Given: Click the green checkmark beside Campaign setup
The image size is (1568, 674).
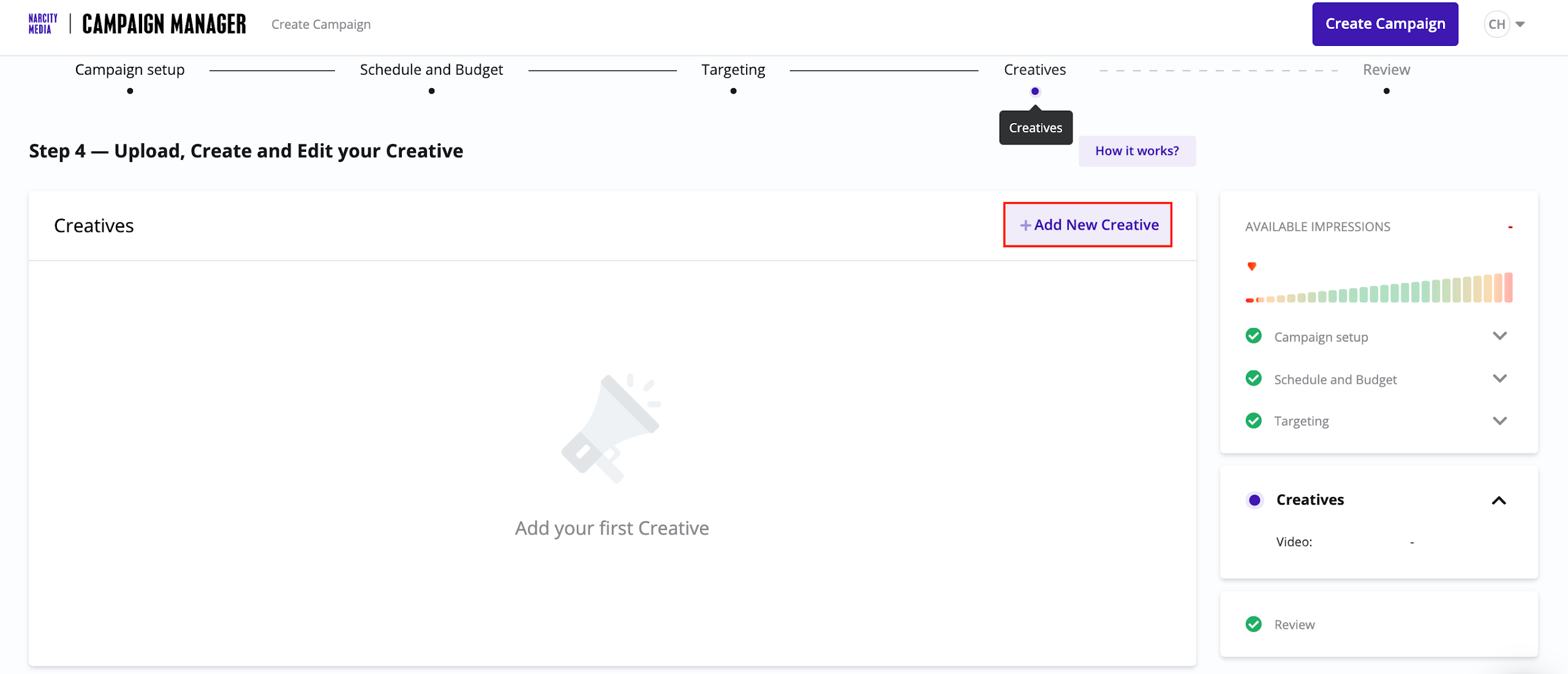Looking at the screenshot, I should point(1254,336).
